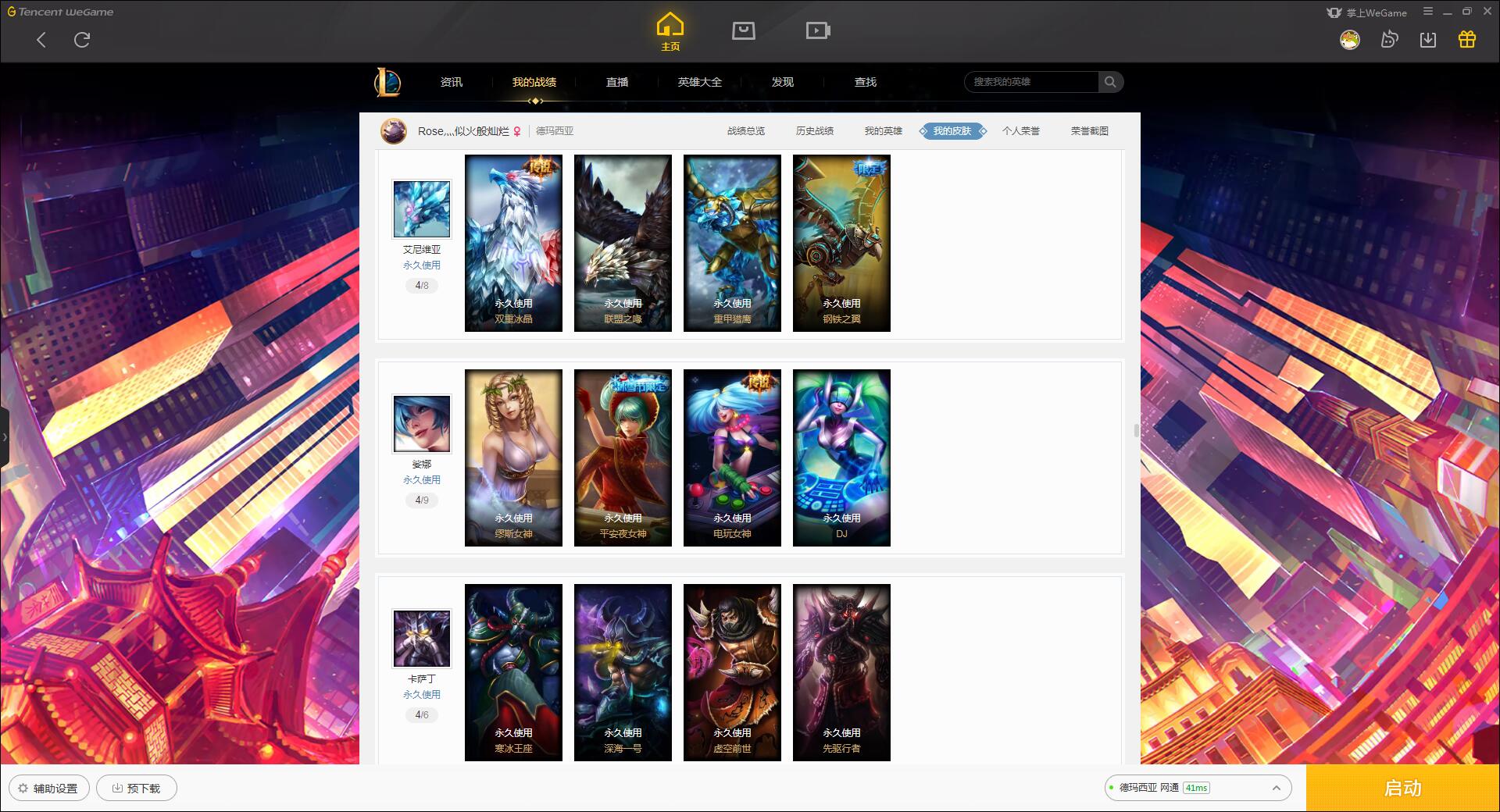Click the search magnifier button
The image size is (1500, 812).
(x=1110, y=82)
